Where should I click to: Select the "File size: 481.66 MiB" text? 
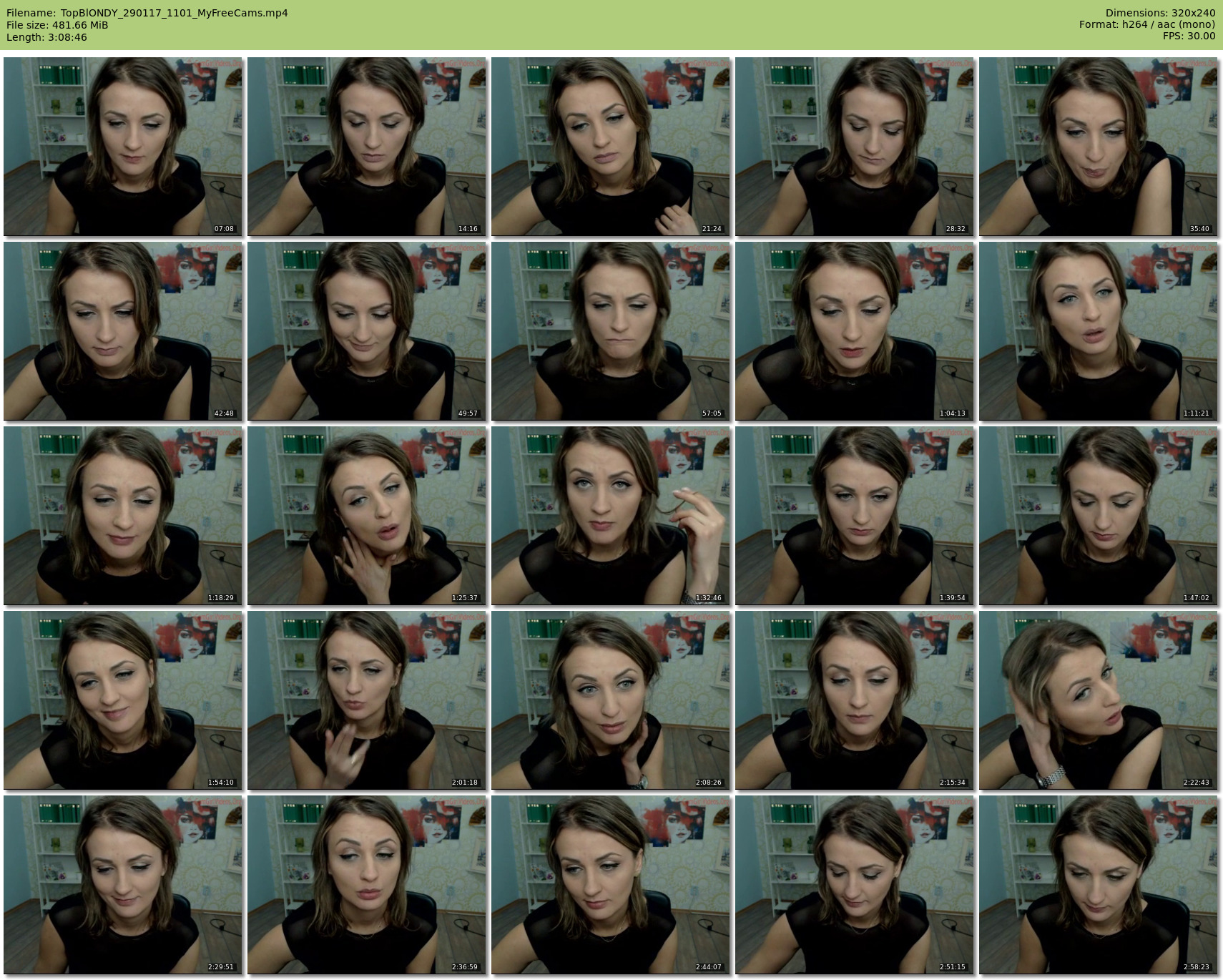[57, 25]
